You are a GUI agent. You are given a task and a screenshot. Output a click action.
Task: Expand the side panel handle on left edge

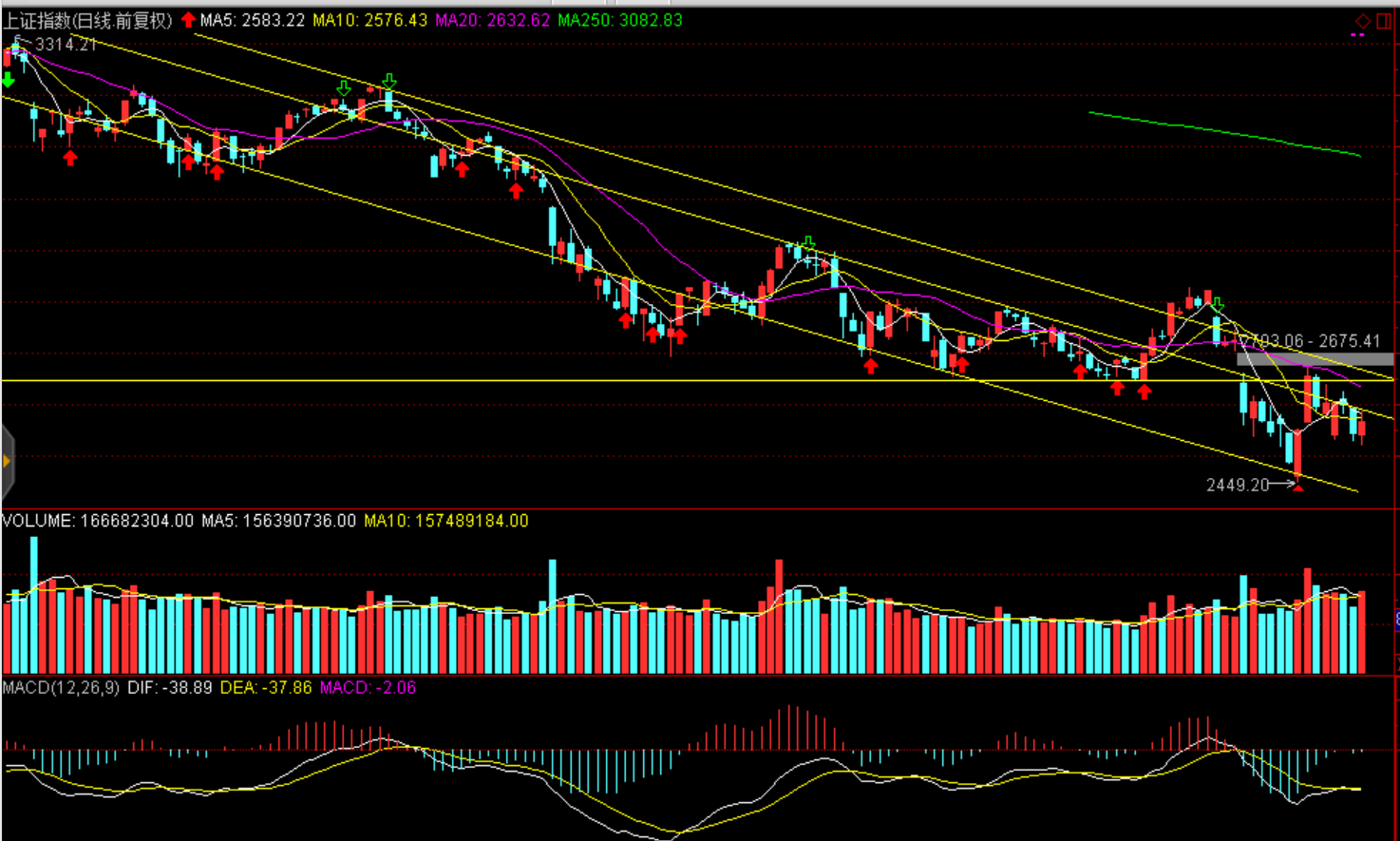7,462
